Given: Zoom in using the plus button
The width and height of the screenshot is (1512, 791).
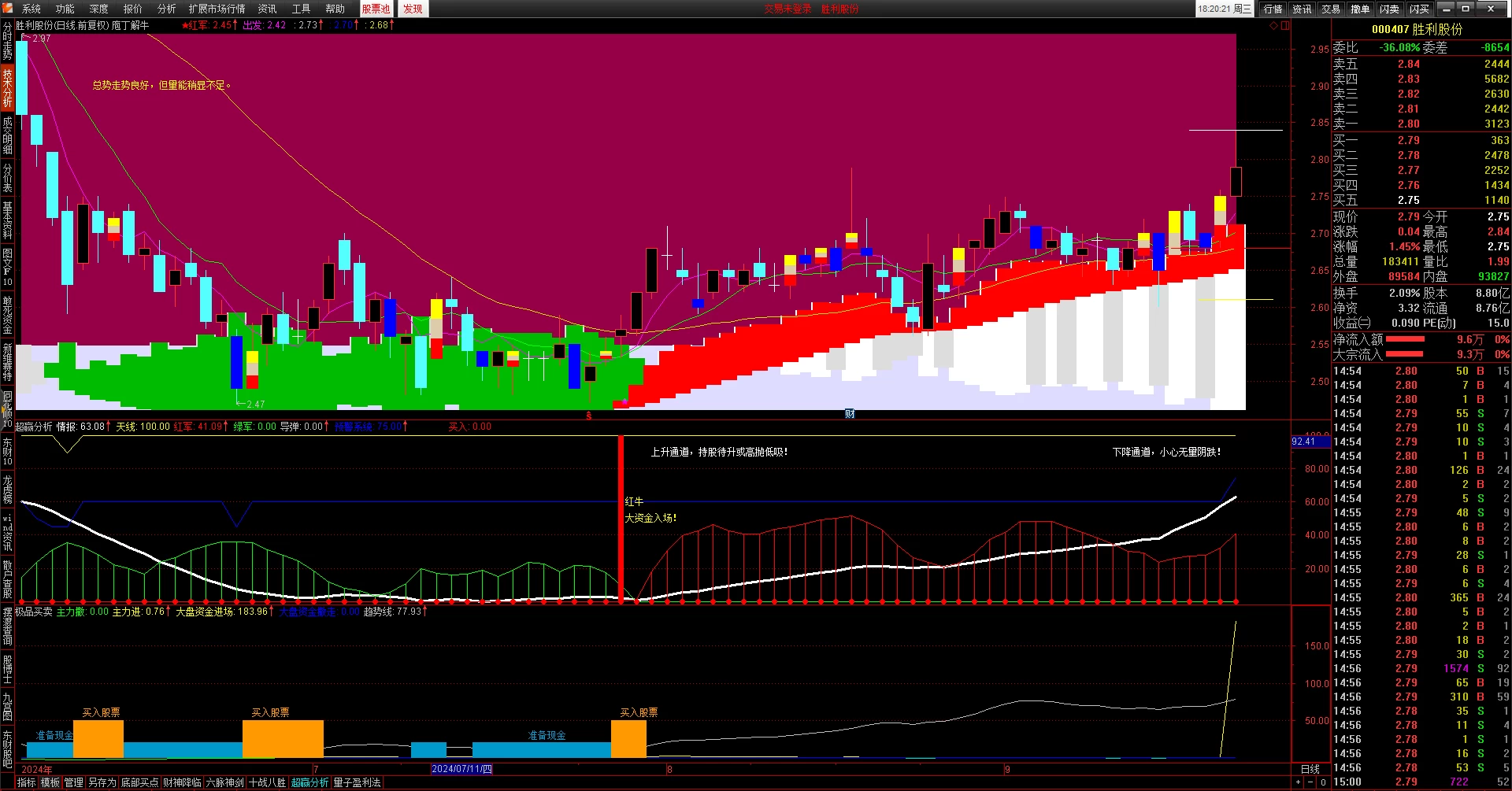Looking at the screenshot, I should tap(1299, 782).
